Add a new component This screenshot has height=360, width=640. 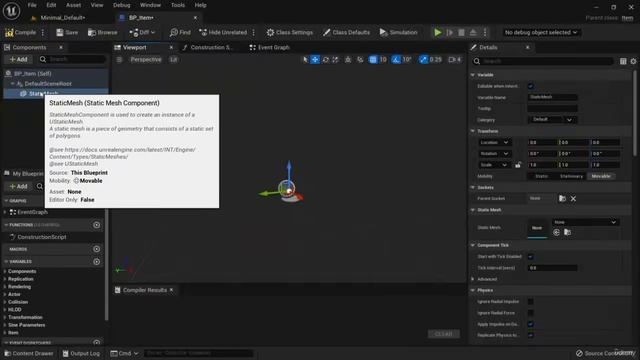click(x=18, y=59)
